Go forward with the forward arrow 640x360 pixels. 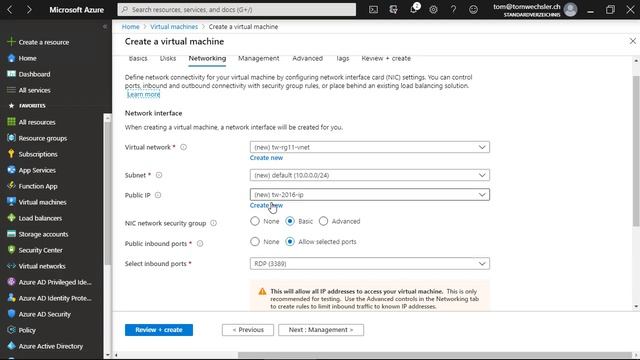[x=29, y=9]
